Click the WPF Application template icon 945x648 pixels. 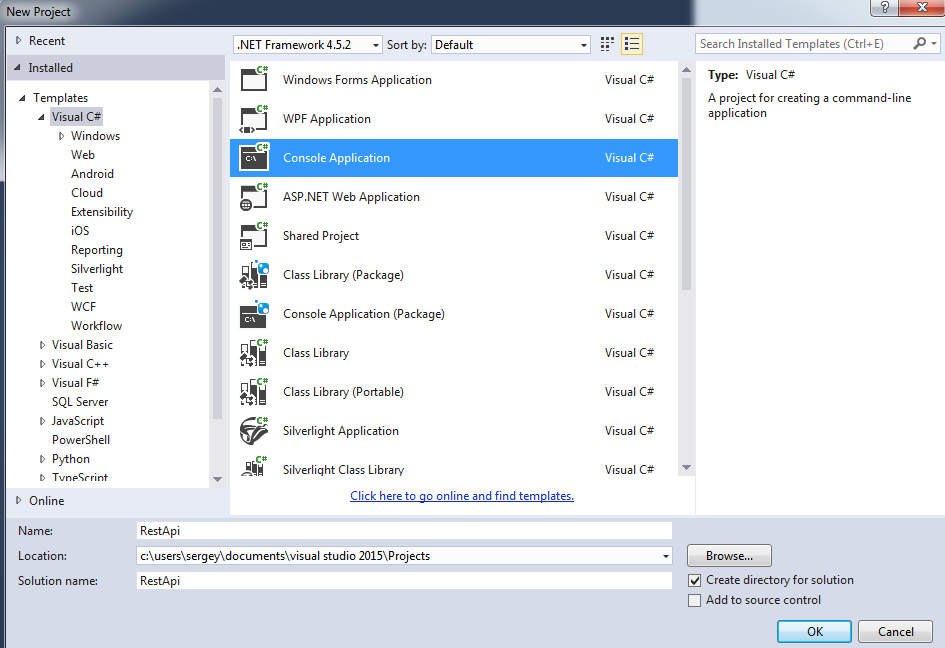pyautogui.click(x=254, y=119)
